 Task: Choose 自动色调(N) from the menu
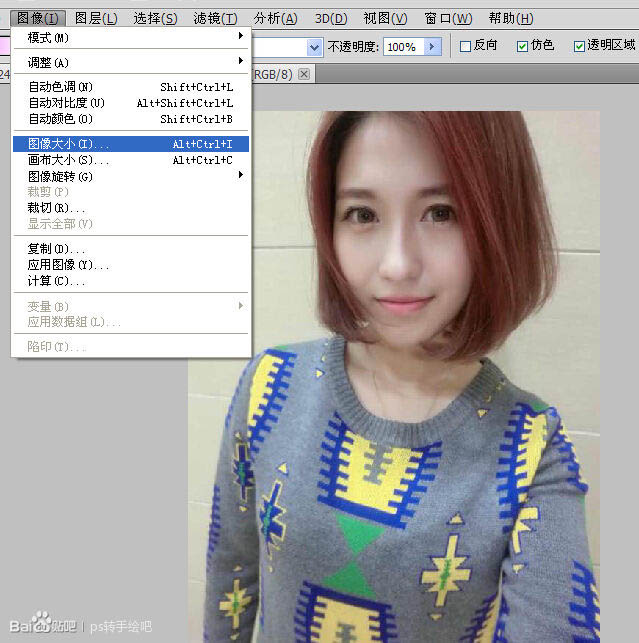[131, 87]
